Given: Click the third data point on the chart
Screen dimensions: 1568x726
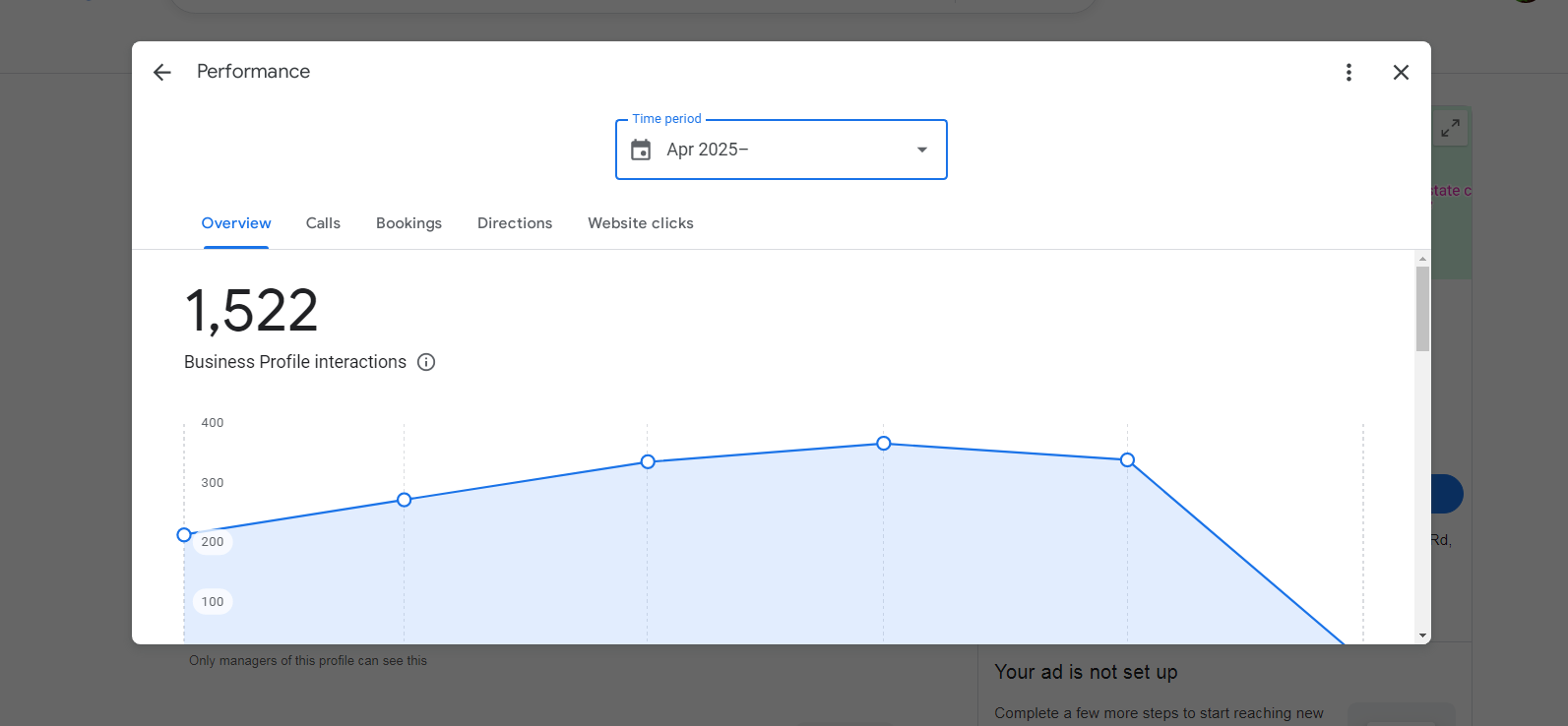Looking at the screenshot, I should coord(648,461).
